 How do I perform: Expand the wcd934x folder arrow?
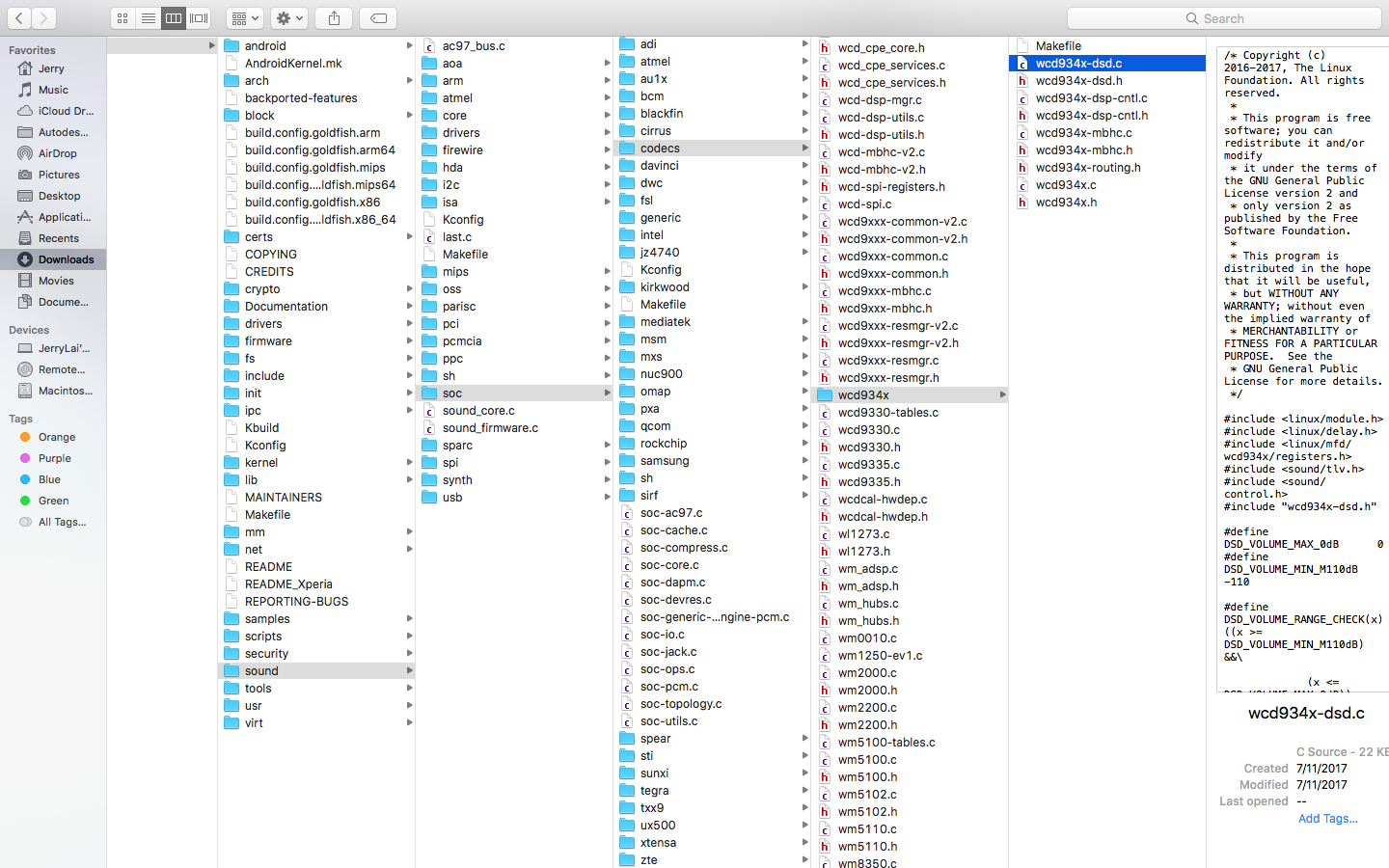pos(1002,394)
